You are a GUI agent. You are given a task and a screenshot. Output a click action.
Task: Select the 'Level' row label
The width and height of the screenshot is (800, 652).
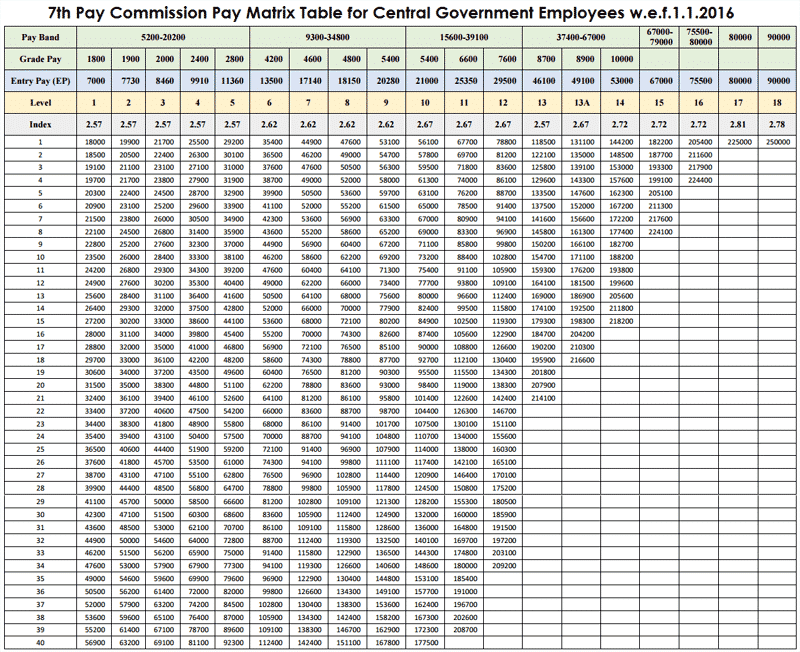40,103
